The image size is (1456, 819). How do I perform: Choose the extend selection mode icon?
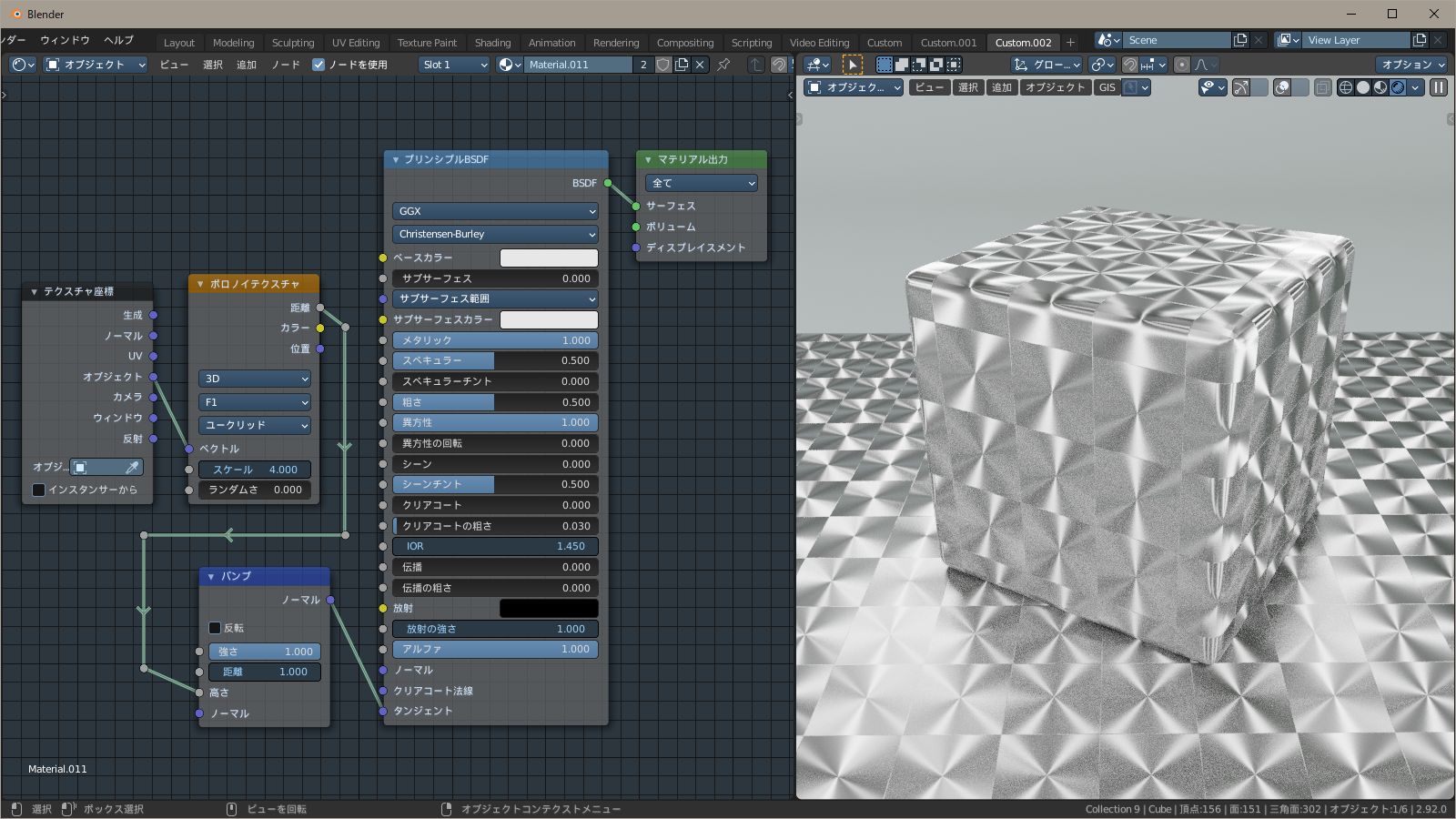click(901, 65)
